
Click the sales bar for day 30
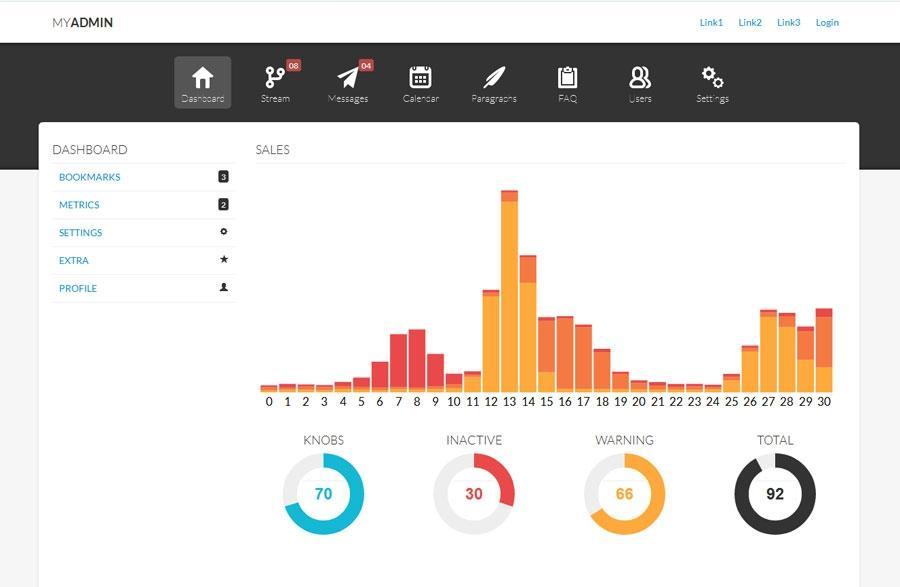point(824,351)
